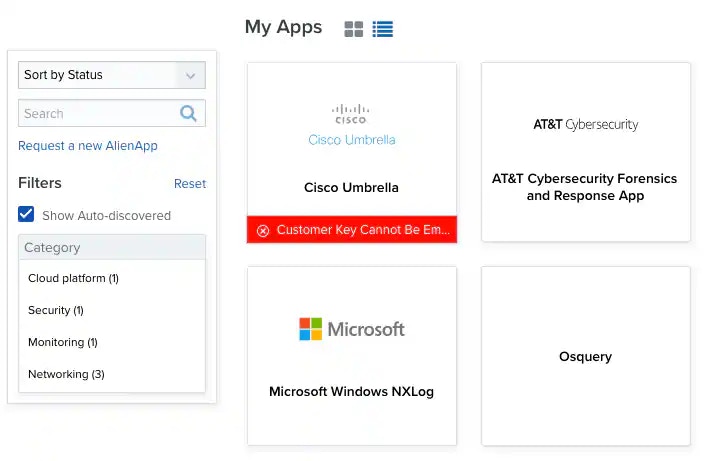Switch to list view icon
Viewport: 705px width, 461px height.
pyautogui.click(x=383, y=29)
